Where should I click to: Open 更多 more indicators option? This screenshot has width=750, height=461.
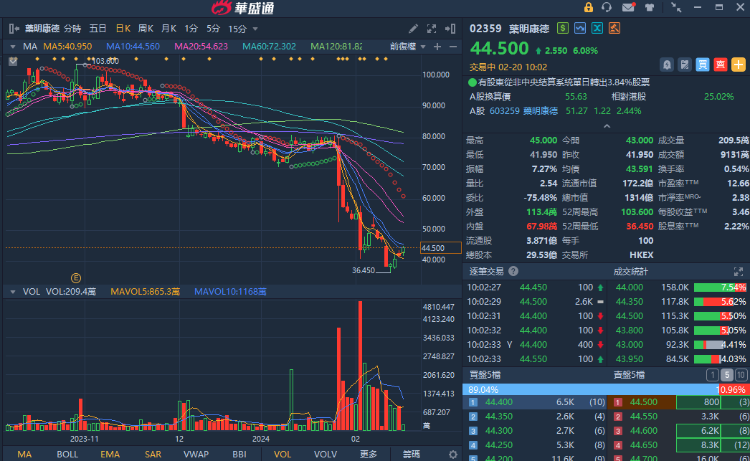(x=368, y=454)
